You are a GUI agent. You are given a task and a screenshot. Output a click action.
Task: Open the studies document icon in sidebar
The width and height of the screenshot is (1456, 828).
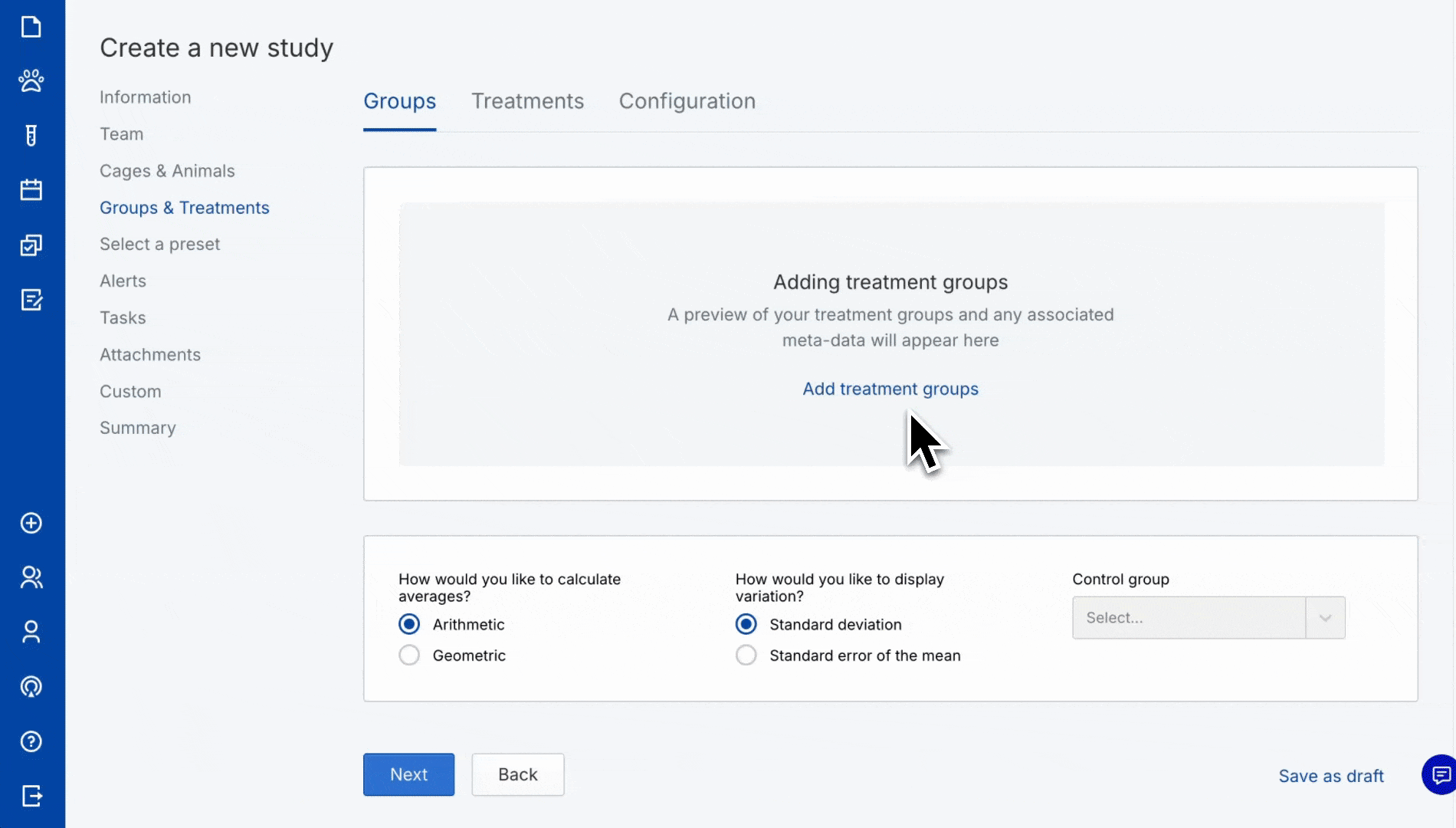[x=31, y=26]
